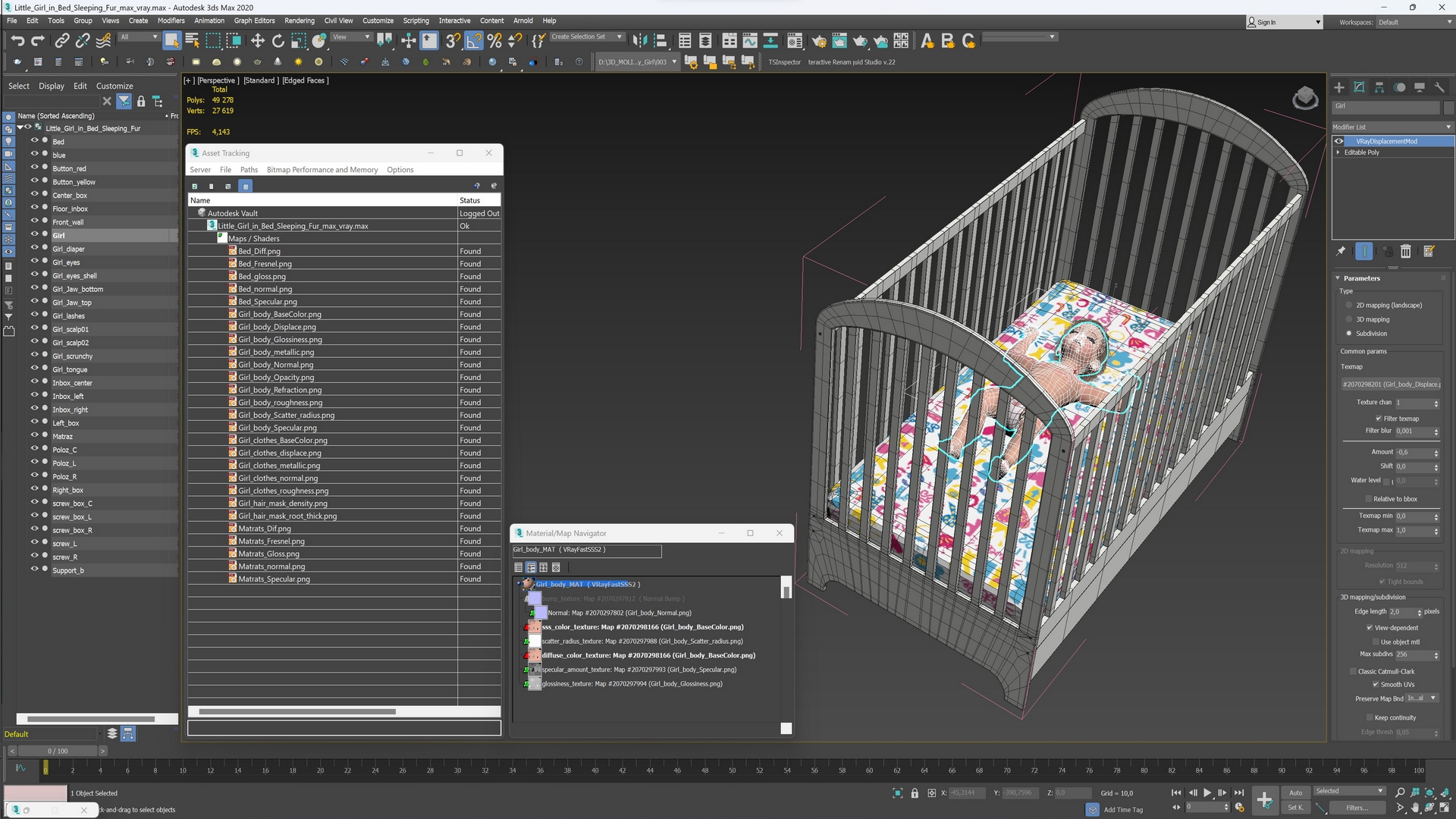Click the Undo arrow icon
The width and height of the screenshot is (1456, 819).
[x=17, y=40]
